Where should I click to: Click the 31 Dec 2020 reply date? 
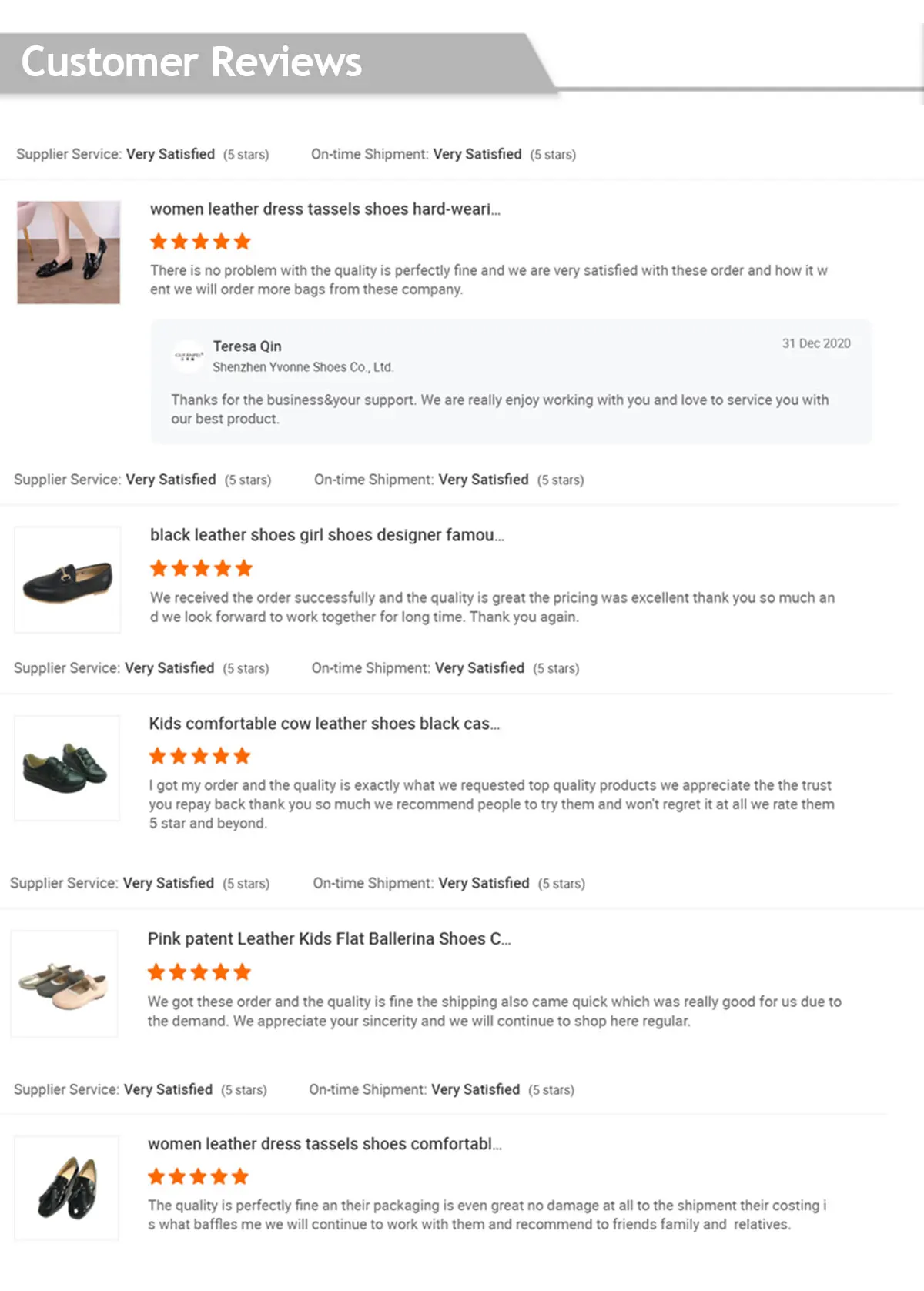[816, 343]
